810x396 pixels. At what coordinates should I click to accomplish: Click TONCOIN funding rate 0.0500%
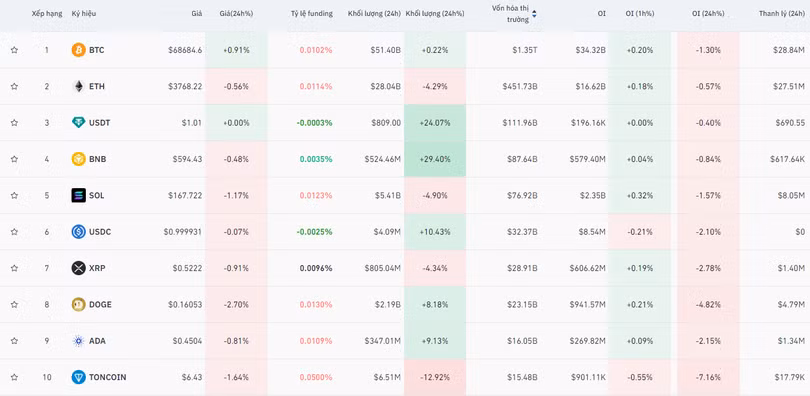pos(316,377)
